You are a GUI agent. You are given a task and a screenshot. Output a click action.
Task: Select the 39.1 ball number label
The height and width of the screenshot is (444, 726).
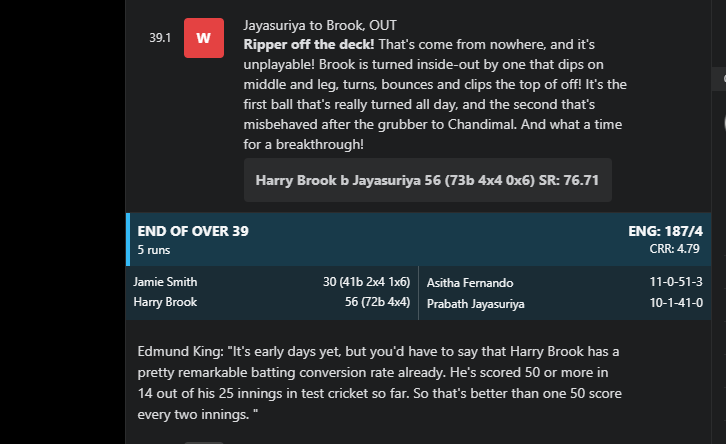tap(160, 38)
